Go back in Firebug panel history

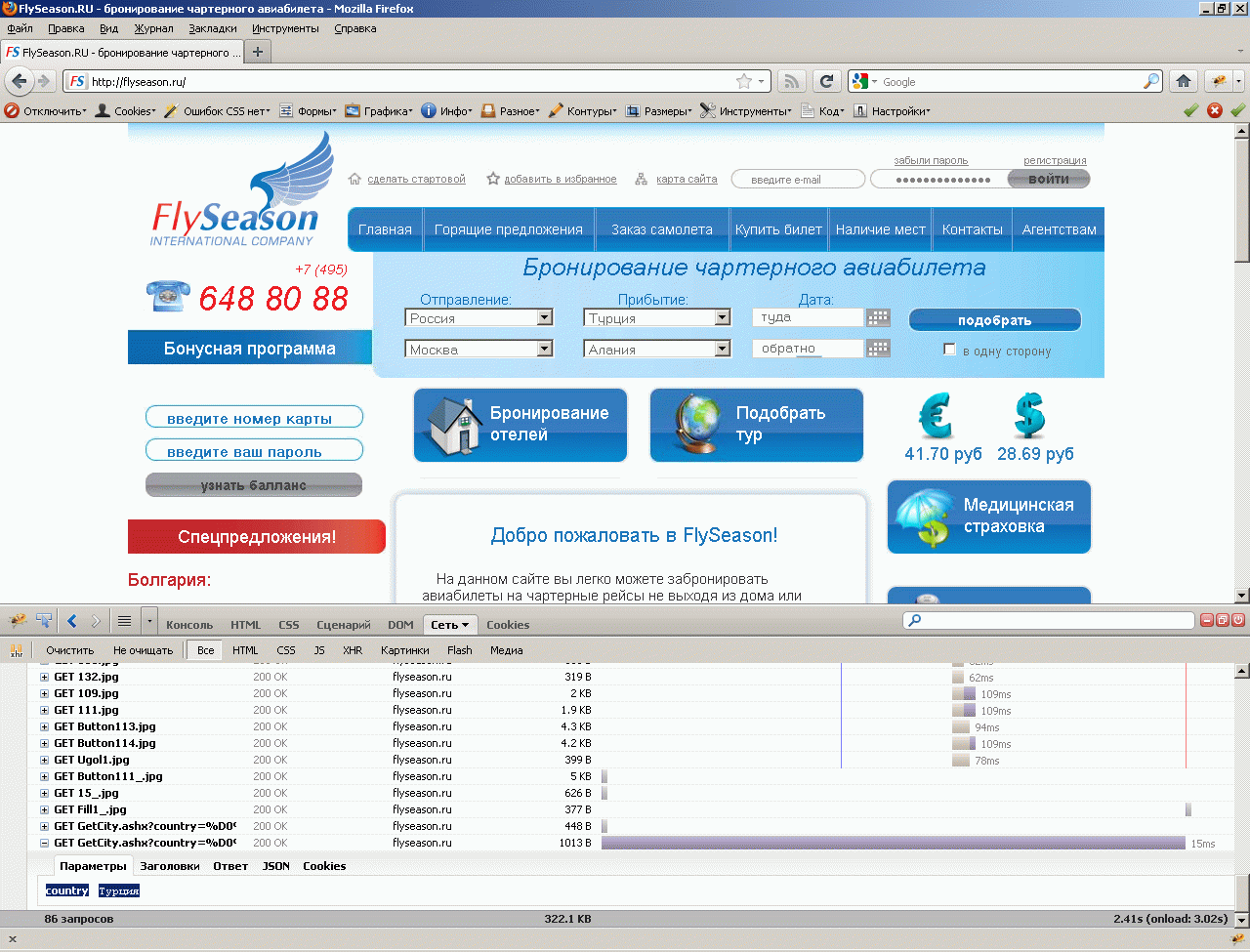click(71, 620)
